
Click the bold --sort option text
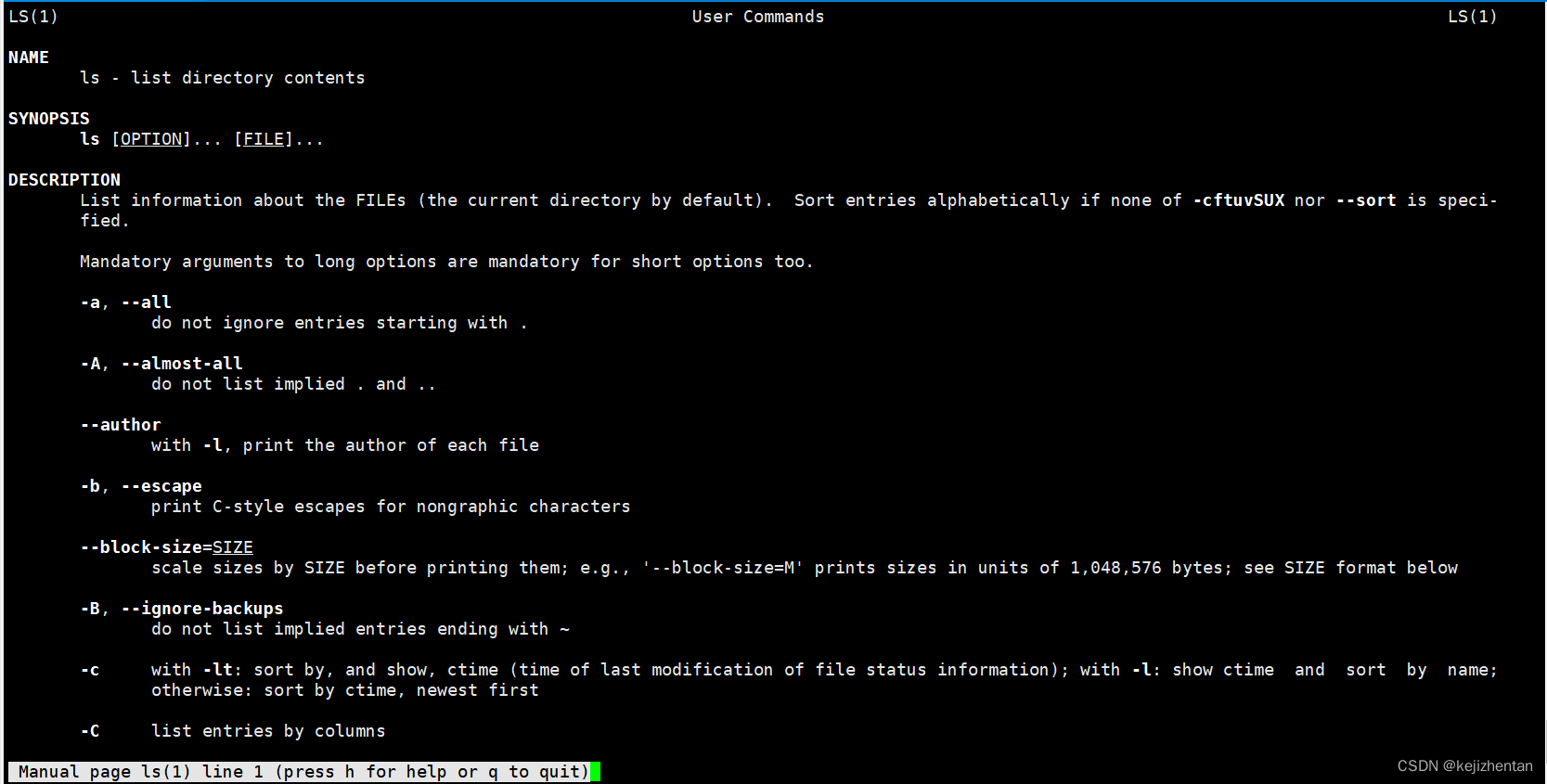1366,200
